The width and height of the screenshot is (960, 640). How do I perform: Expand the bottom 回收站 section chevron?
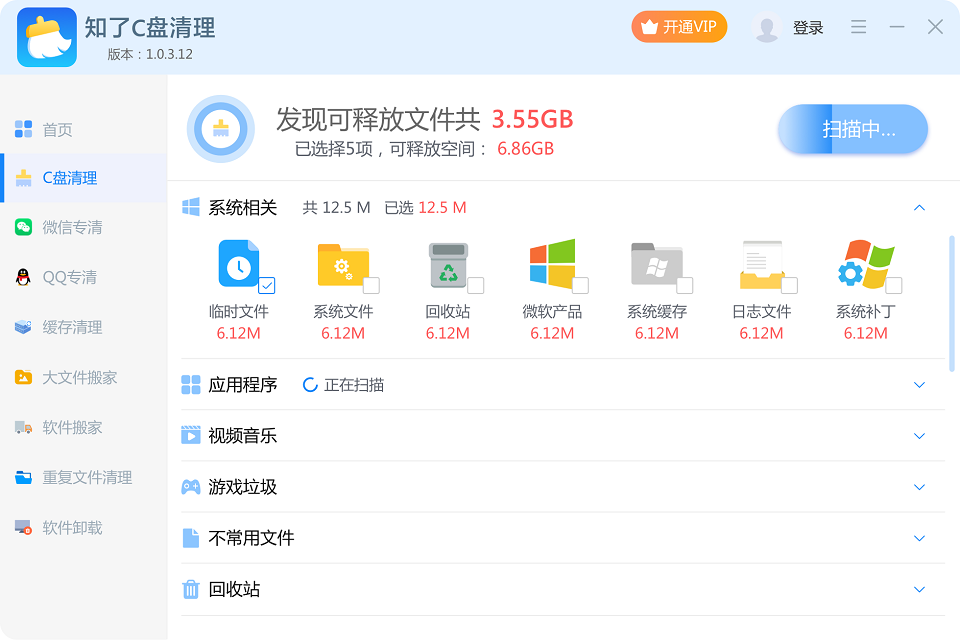[919, 590]
